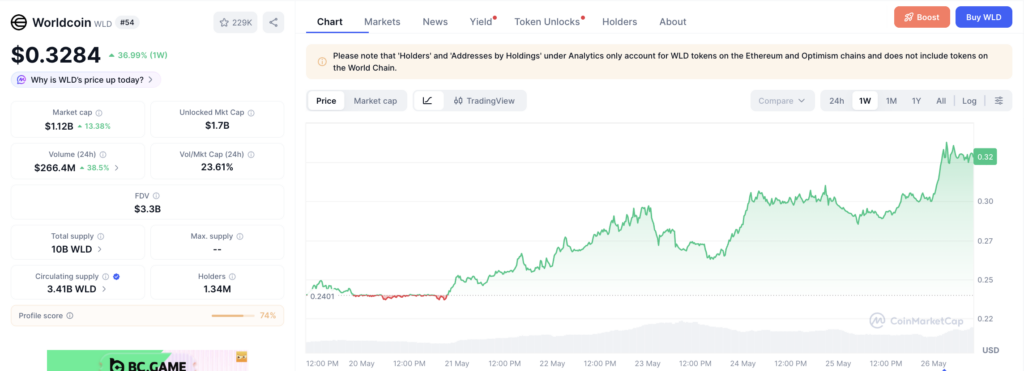This screenshot has width=1024, height=371.
Task: Click the 1.34M holders value
Action: pyautogui.click(x=217, y=289)
